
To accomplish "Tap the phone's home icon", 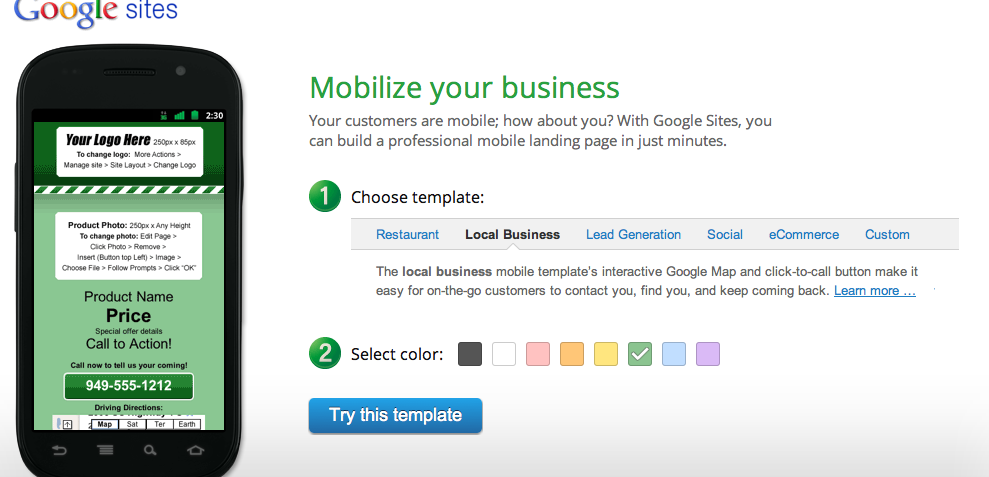I will tap(196, 450).
